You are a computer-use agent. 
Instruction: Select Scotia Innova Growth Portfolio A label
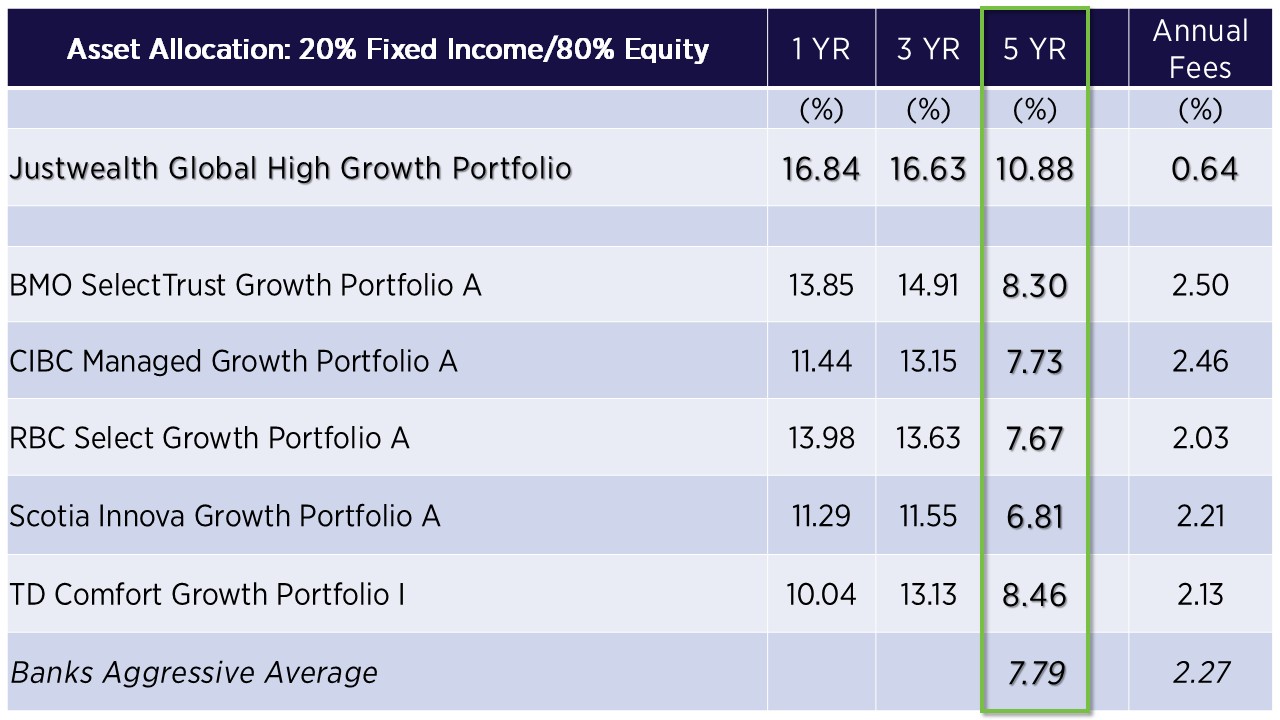click(x=225, y=516)
